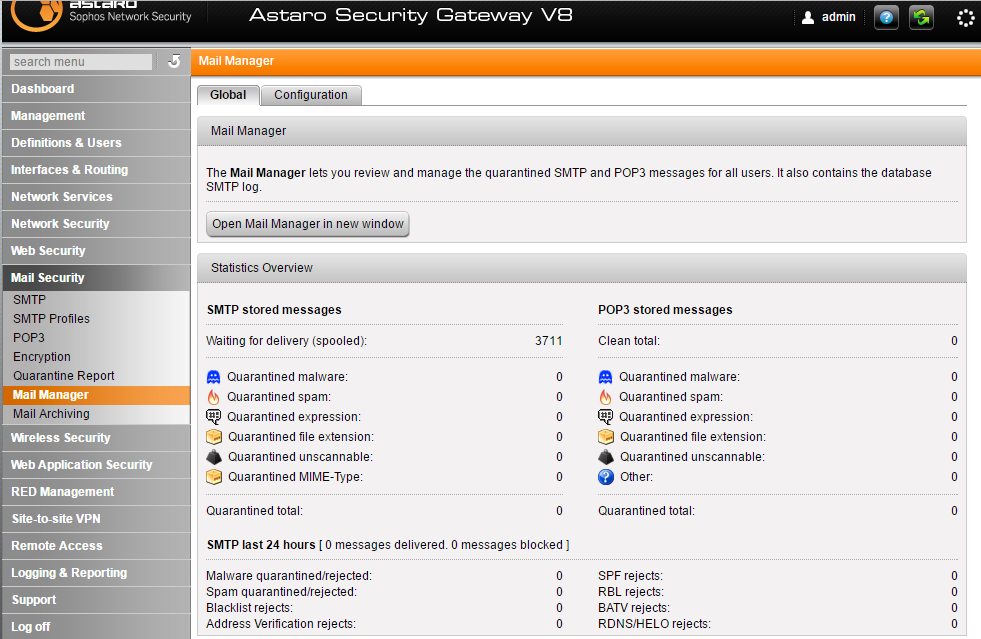Click SMTP Quarantined malware ghost icon
981x639 pixels.
pos(213,377)
